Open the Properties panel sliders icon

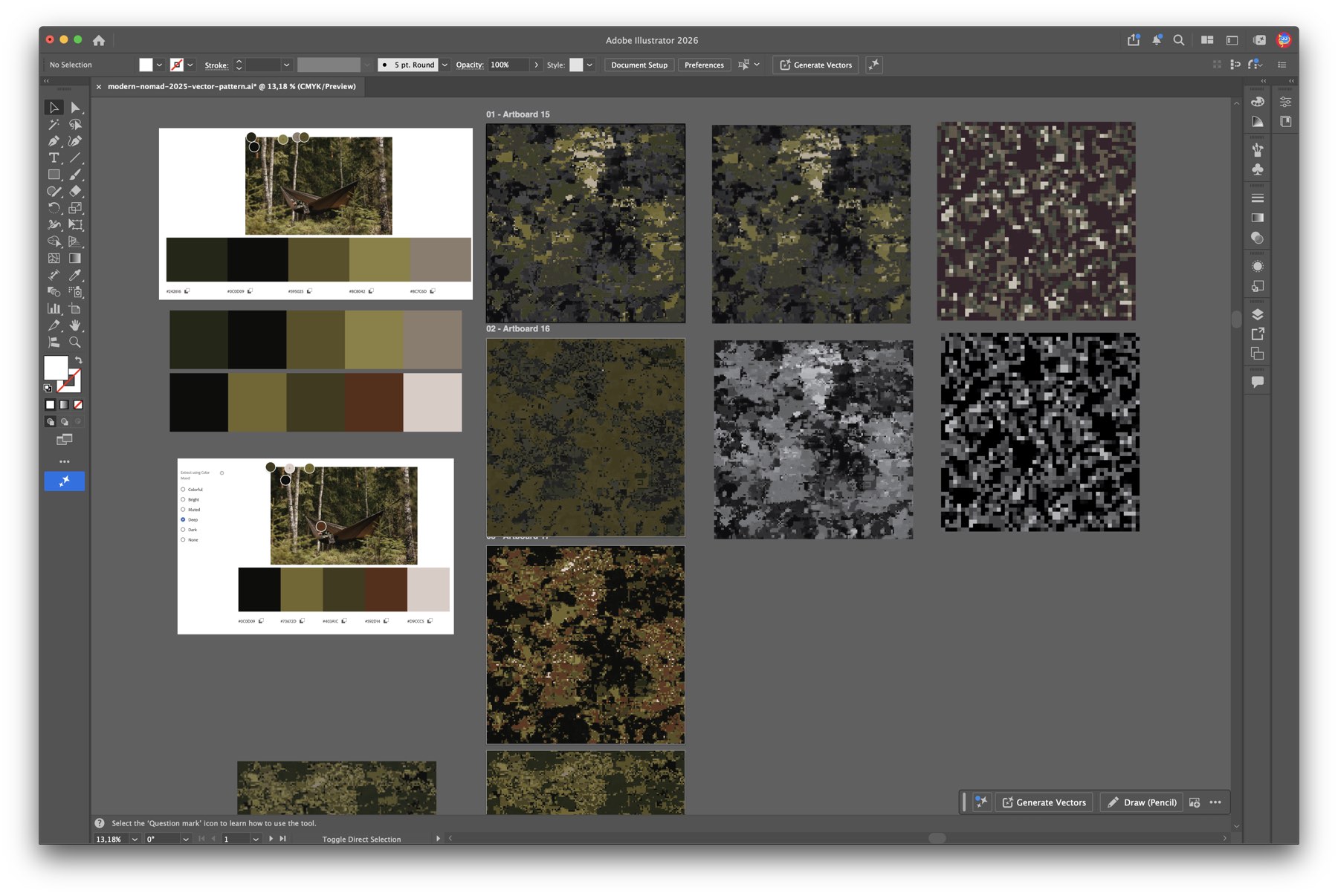tap(1286, 101)
